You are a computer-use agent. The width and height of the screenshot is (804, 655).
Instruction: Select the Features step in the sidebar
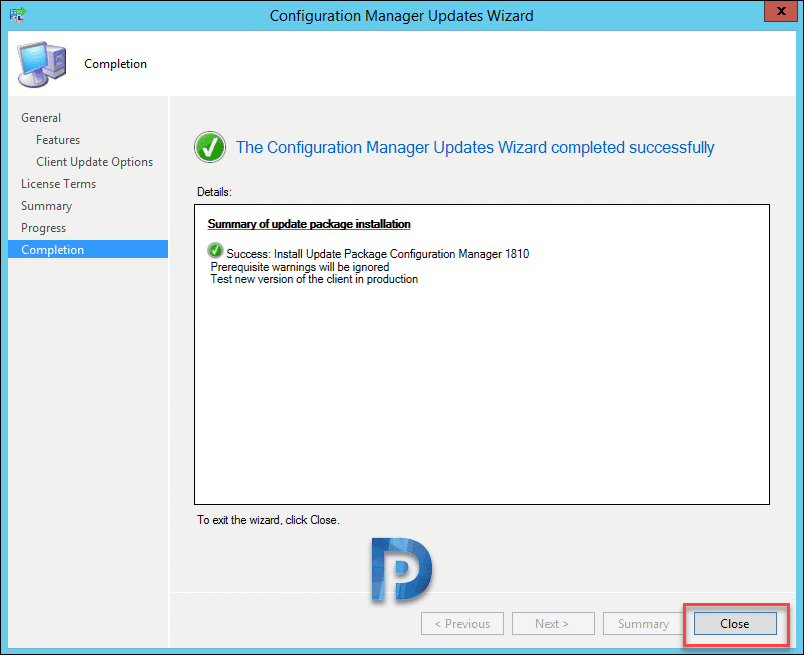pyautogui.click(x=58, y=140)
